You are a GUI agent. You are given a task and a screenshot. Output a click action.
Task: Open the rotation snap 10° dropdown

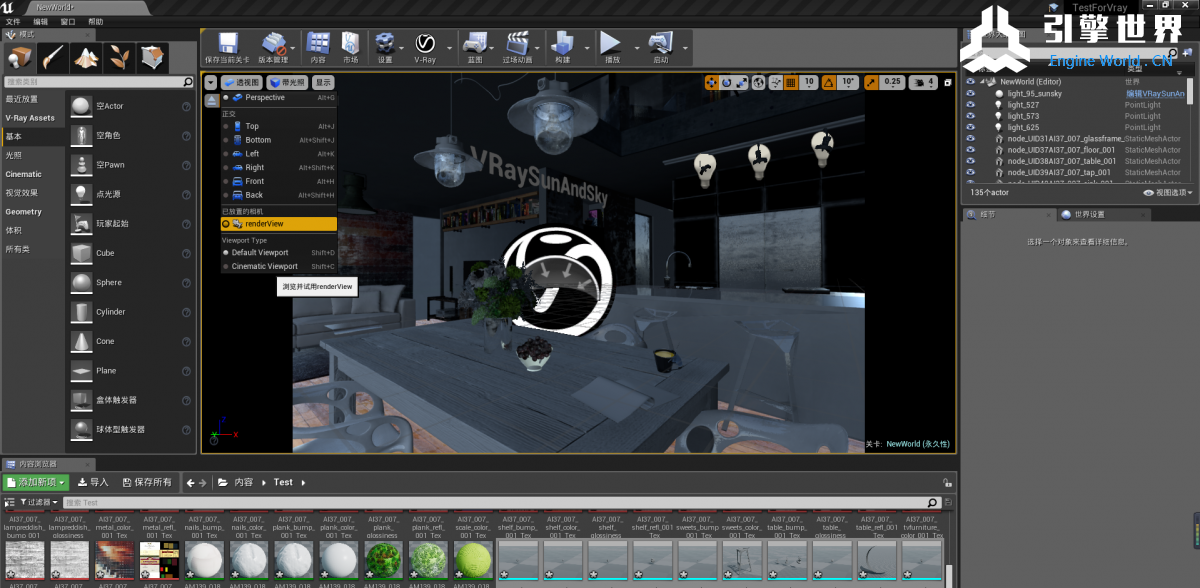[848, 82]
